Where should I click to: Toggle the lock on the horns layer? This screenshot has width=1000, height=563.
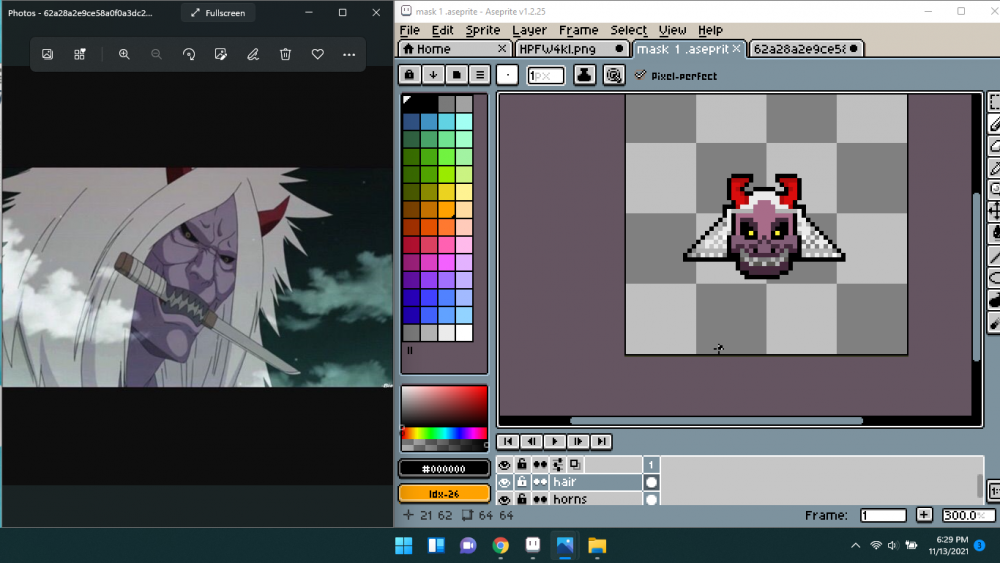521,499
